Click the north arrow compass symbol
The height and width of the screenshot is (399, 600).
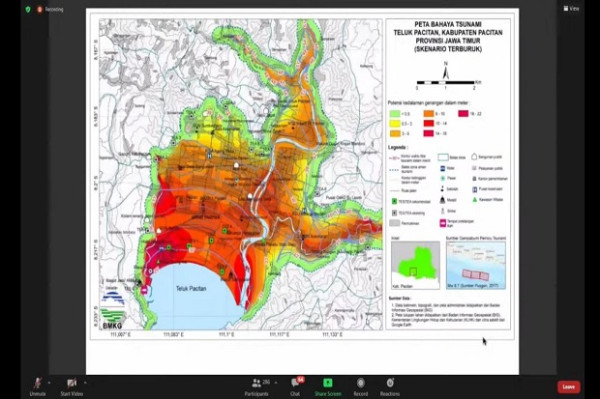click(446, 70)
